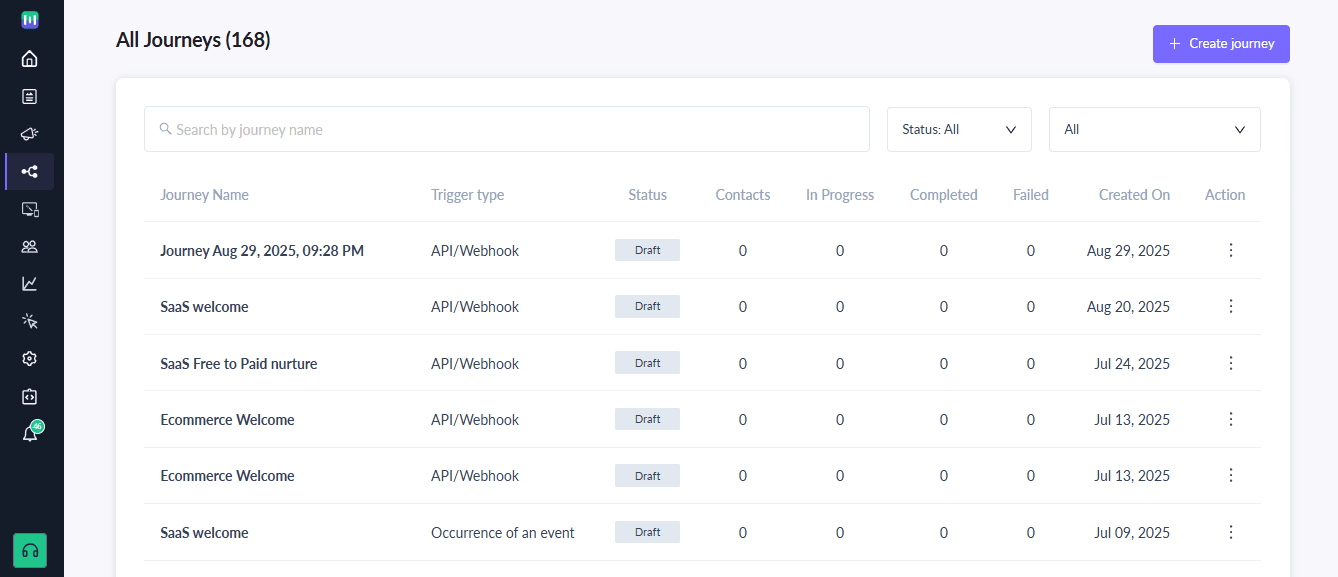
Task: Open the contacts people icon
Action: [x=30, y=246]
